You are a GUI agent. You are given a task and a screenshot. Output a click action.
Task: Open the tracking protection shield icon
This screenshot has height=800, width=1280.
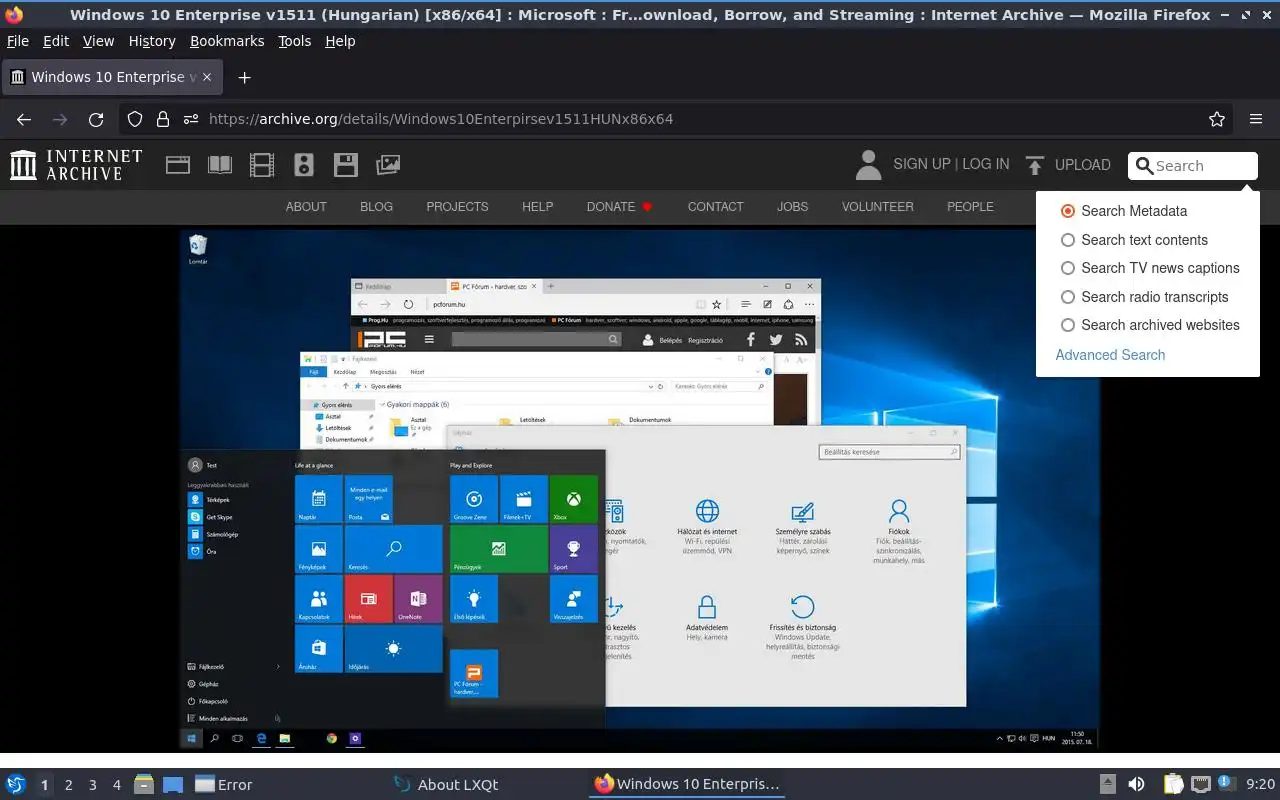point(135,119)
